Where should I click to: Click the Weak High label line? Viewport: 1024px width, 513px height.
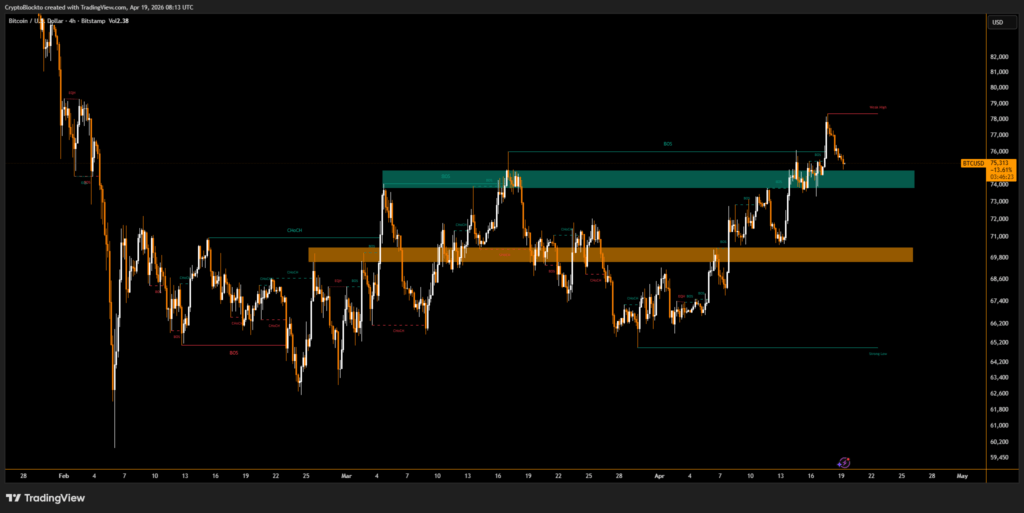[x=874, y=107]
